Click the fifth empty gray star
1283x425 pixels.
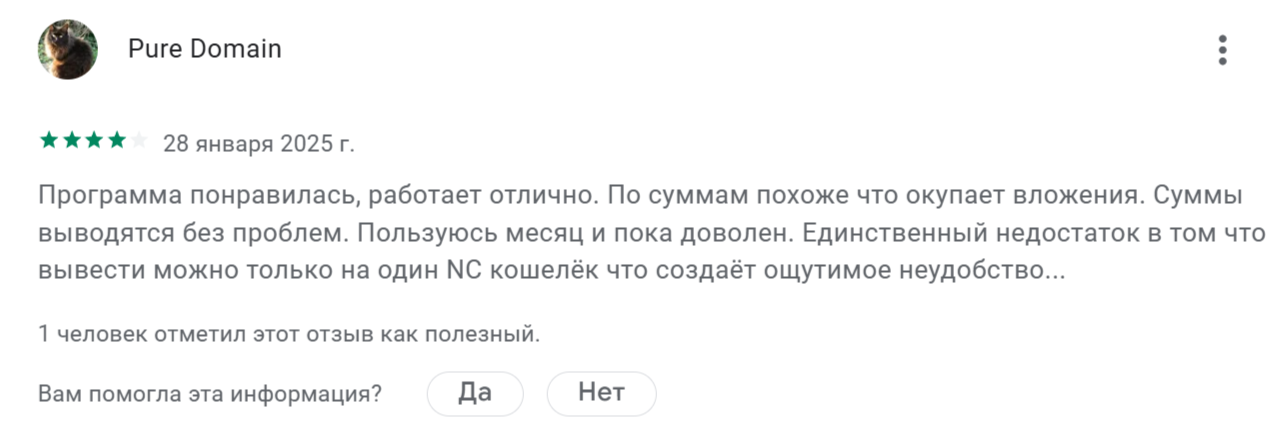click(x=139, y=141)
